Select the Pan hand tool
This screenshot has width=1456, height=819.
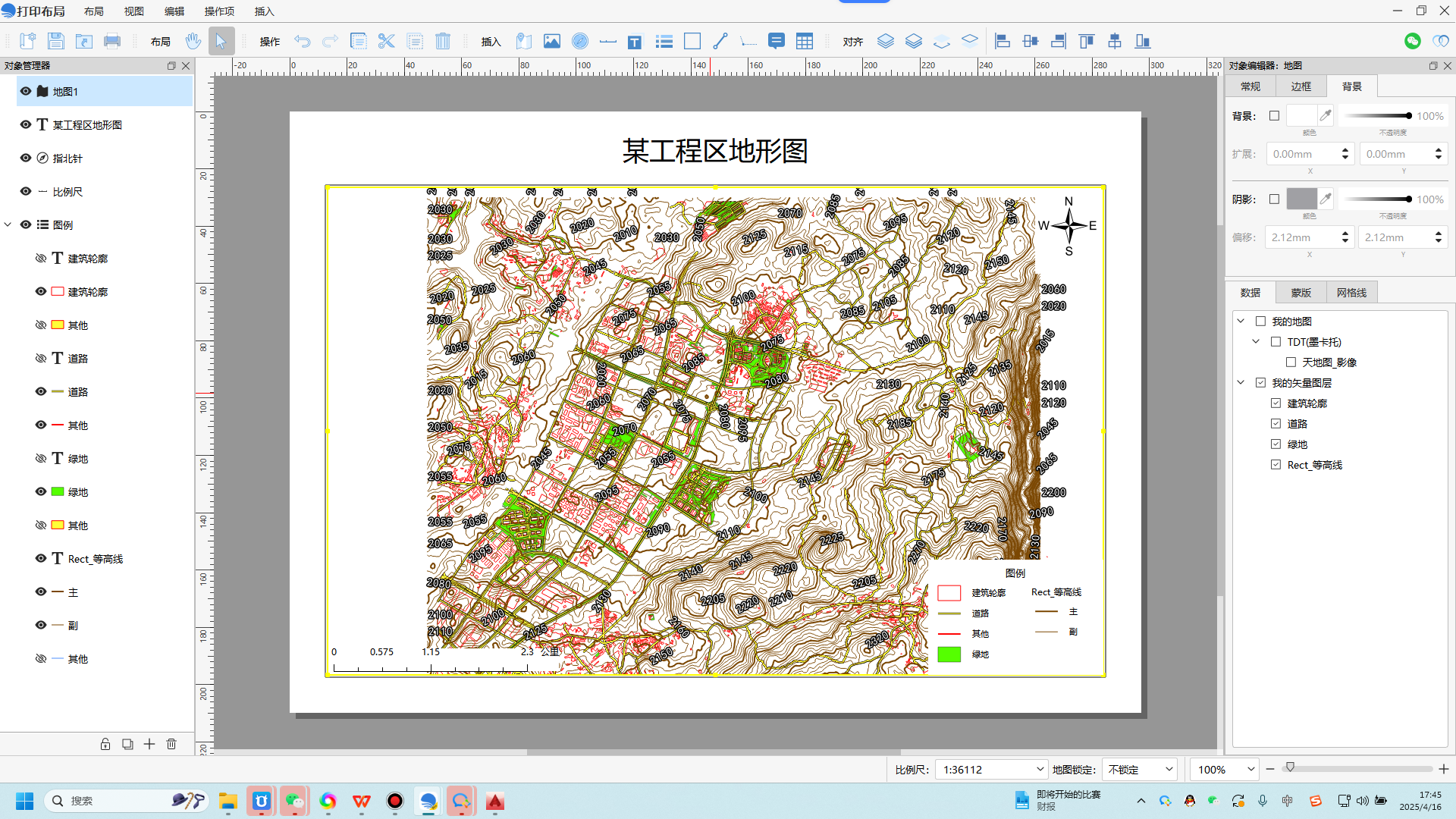click(193, 41)
